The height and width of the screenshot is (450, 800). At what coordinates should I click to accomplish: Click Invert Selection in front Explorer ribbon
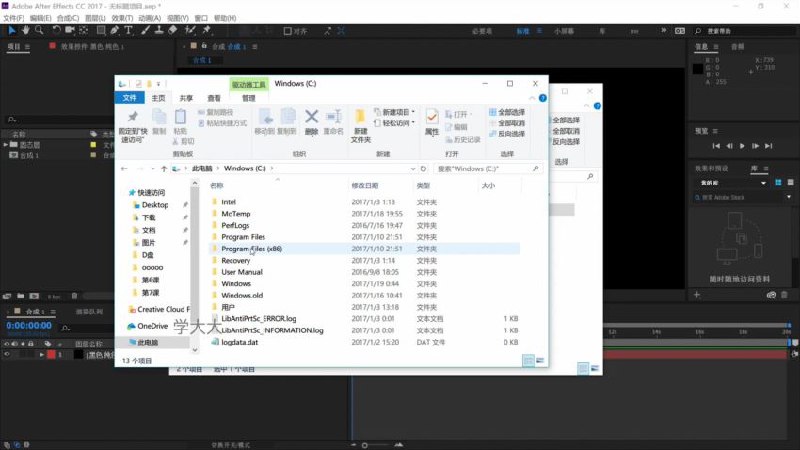coord(507,134)
